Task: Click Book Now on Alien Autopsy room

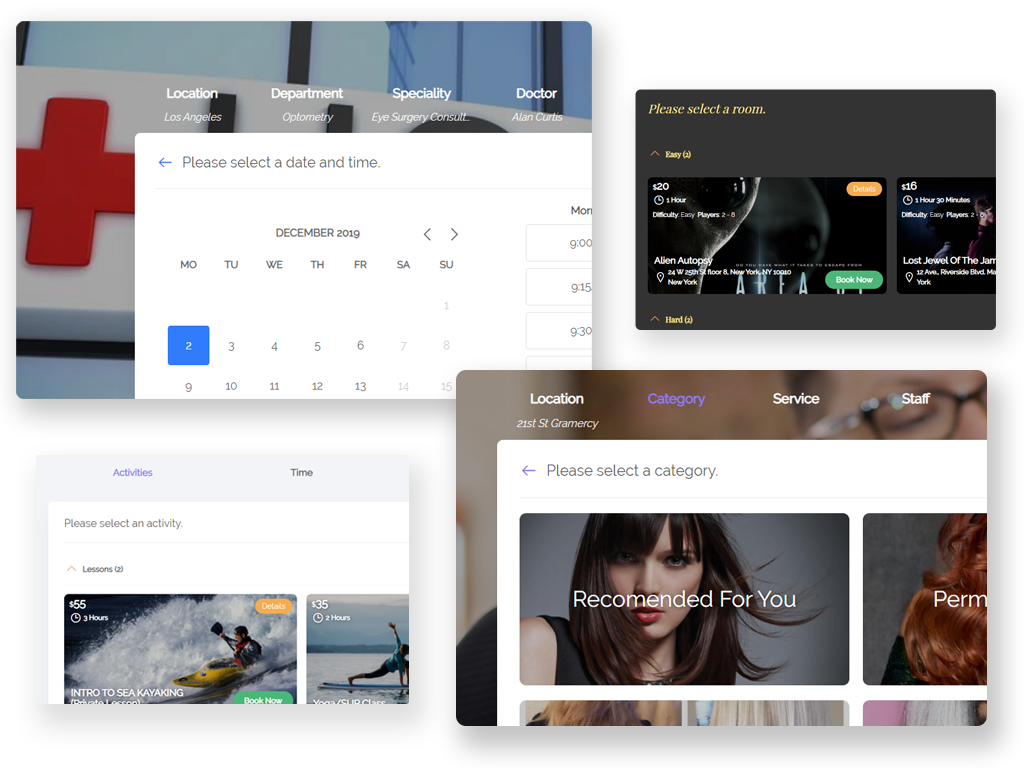Action: click(x=854, y=280)
